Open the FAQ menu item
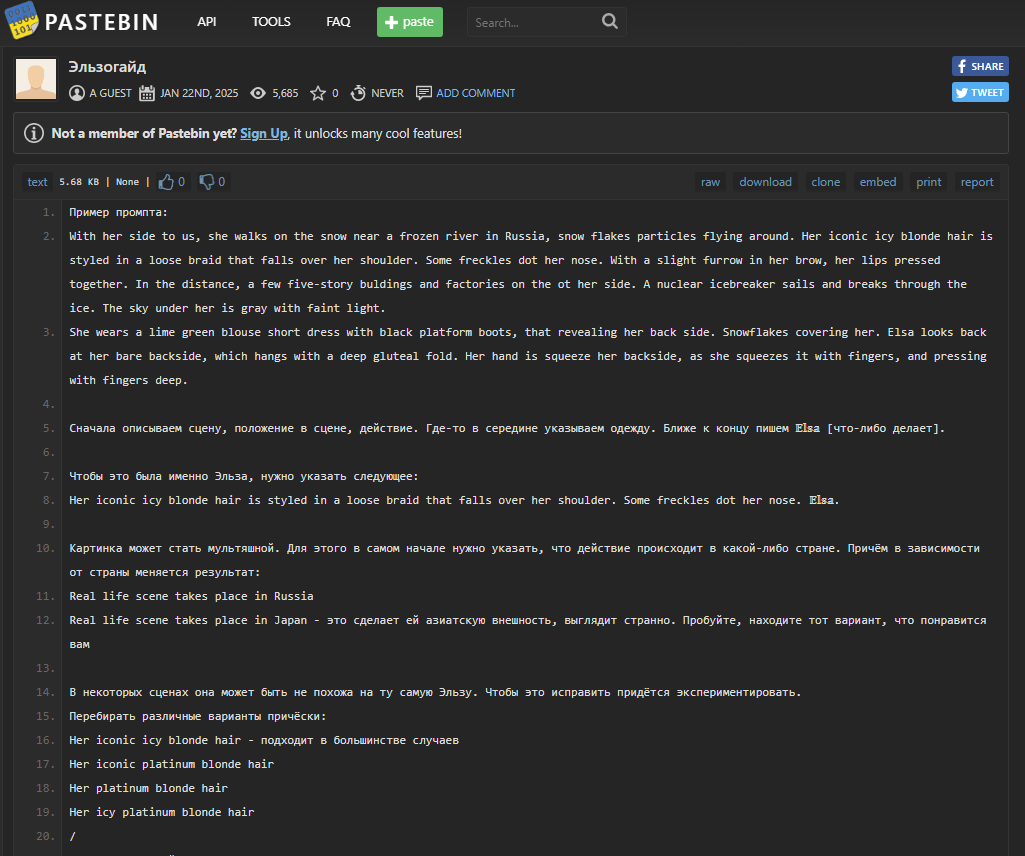 click(338, 22)
